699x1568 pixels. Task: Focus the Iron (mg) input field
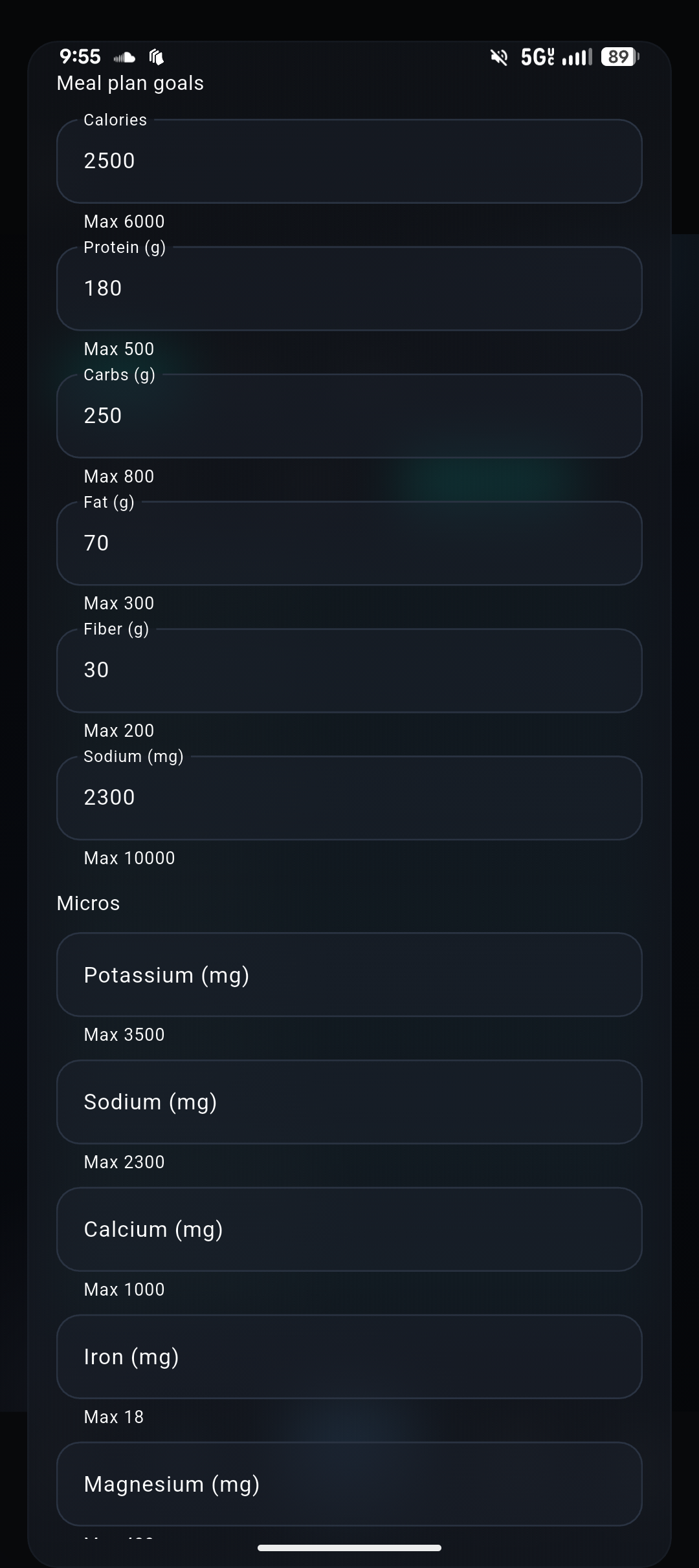click(349, 1356)
